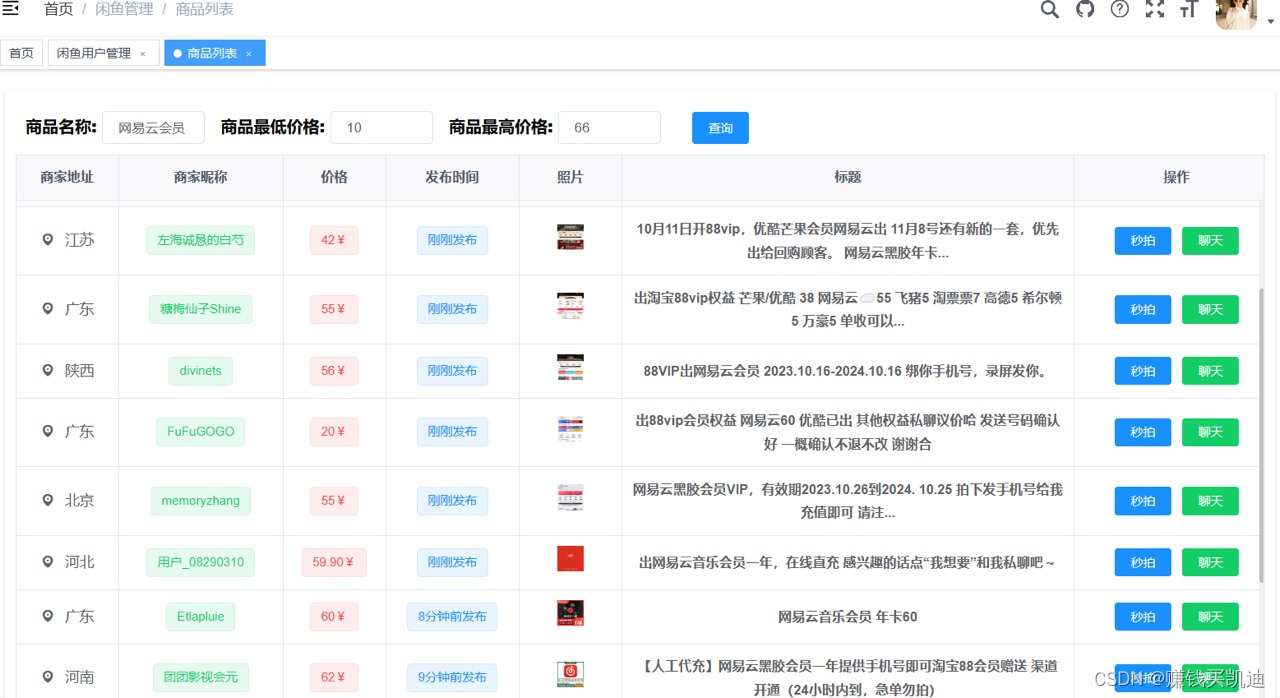This screenshot has width=1280, height=698.
Task: Go to 首页 in breadcrumb
Action: pos(58,9)
